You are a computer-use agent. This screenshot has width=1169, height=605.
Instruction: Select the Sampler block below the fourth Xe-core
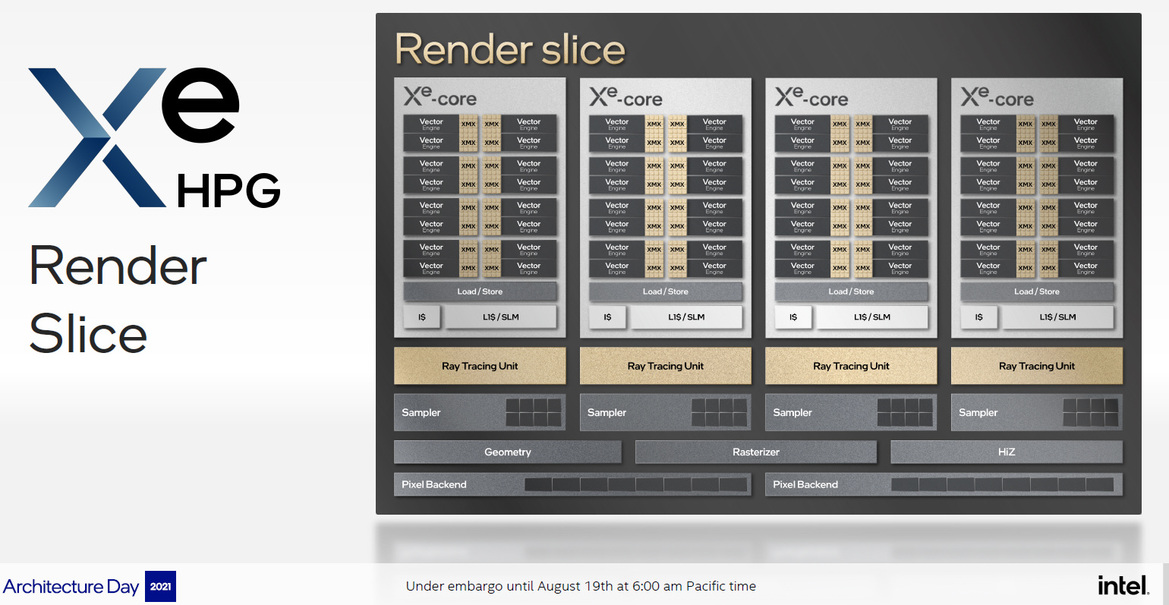point(1037,413)
